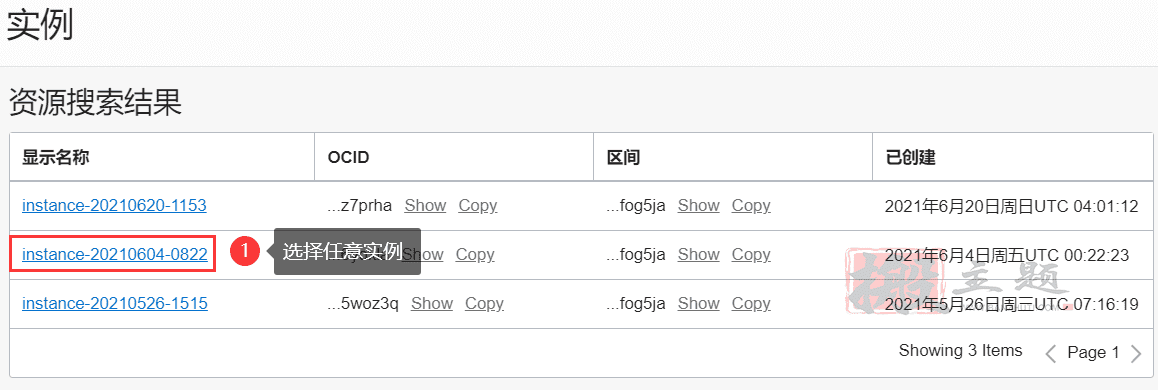Viewport: 1158px width, 390px height.
Task: Copy compartment of instance-20210604-0822
Action: pyautogui.click(x=751, y=254)
